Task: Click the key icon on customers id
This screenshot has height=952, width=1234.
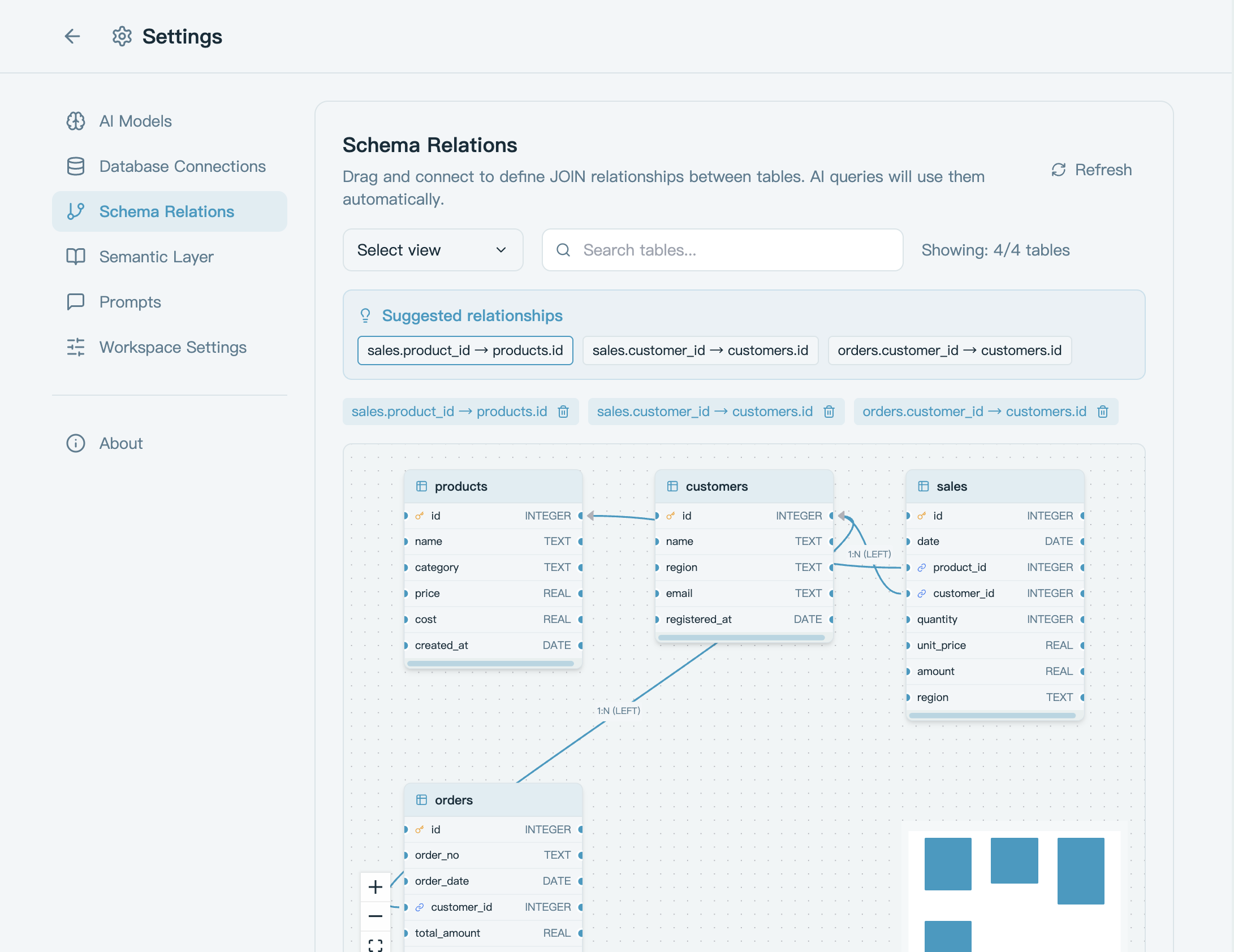Action: coord(671,516)
